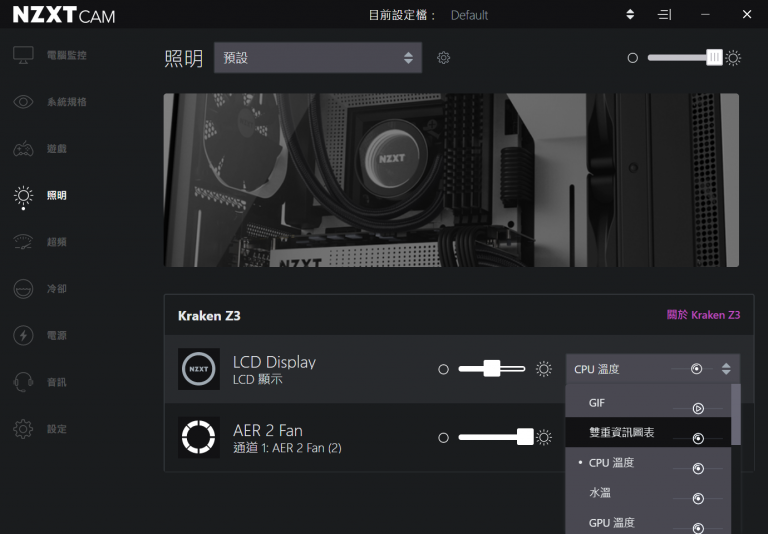This screenshot has height=534, width=768.
Task: Click the preview icon in the dropdown header
Action: 696,369
